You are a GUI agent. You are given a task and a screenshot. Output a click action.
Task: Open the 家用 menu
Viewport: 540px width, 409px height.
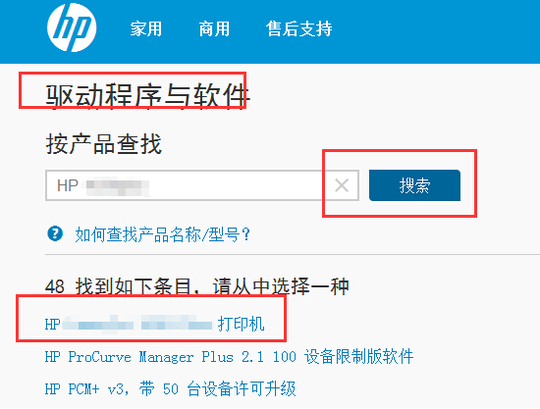(146, 29)
